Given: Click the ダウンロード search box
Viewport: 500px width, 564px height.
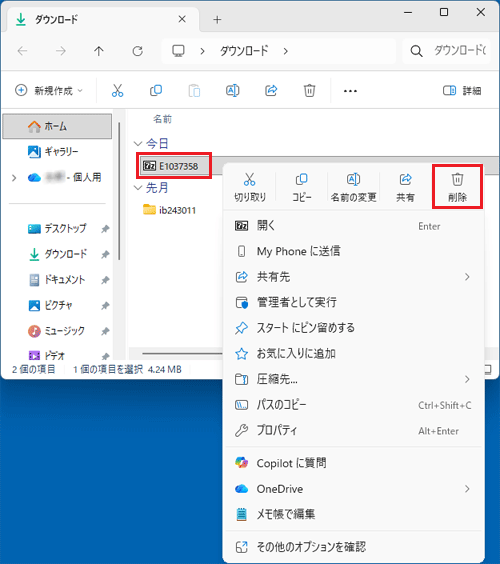Looking at the screenshot, I should coord(447,51).
